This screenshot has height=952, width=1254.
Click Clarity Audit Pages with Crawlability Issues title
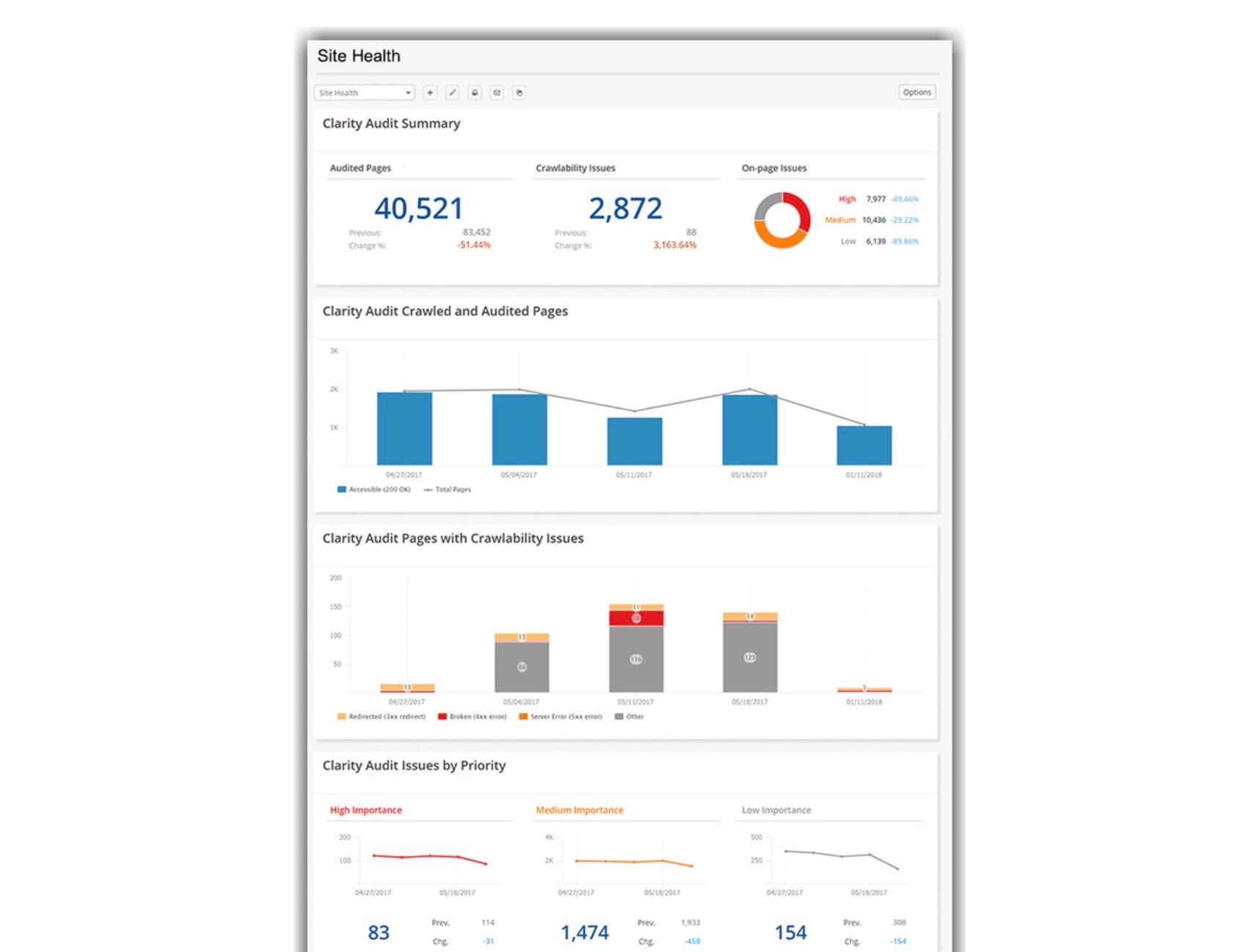point(453,538)
